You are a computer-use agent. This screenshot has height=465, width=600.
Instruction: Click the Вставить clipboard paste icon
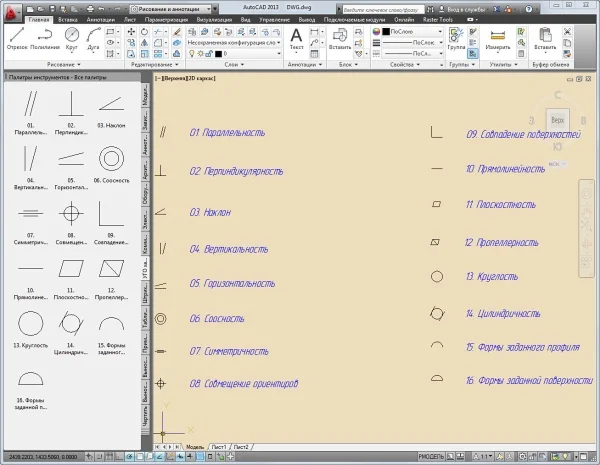(x=545, y=39)
